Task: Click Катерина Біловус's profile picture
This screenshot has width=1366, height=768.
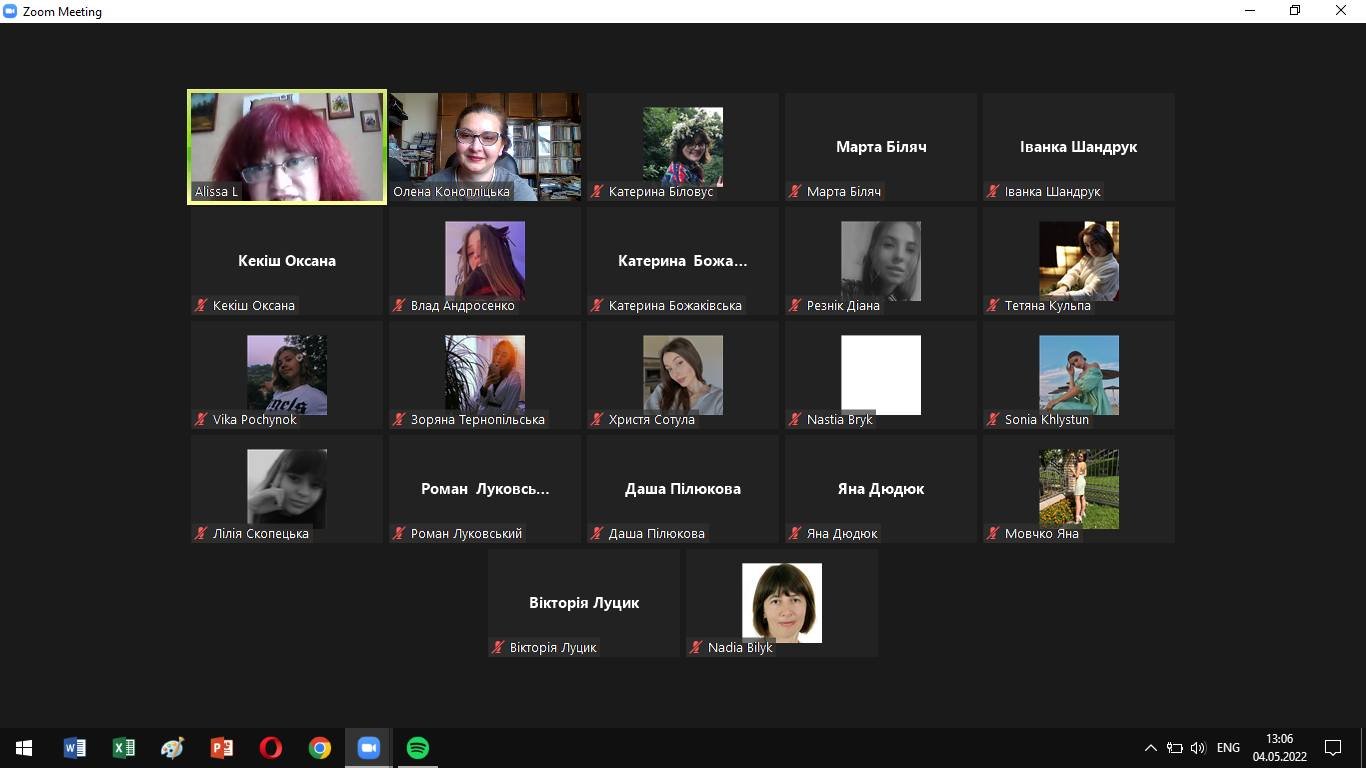Action: click(x=683, y=147)
